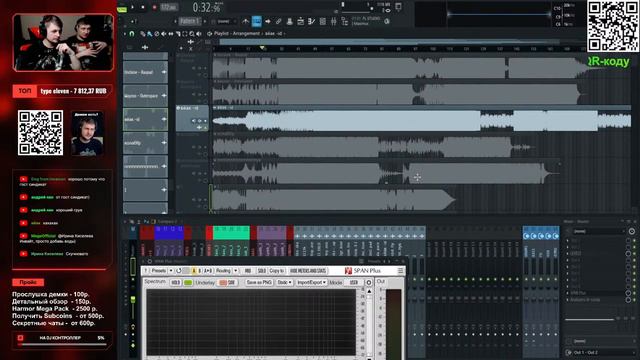
Task: Click the round icon beside mixer preset dropdown
Action: click(631, 231)
